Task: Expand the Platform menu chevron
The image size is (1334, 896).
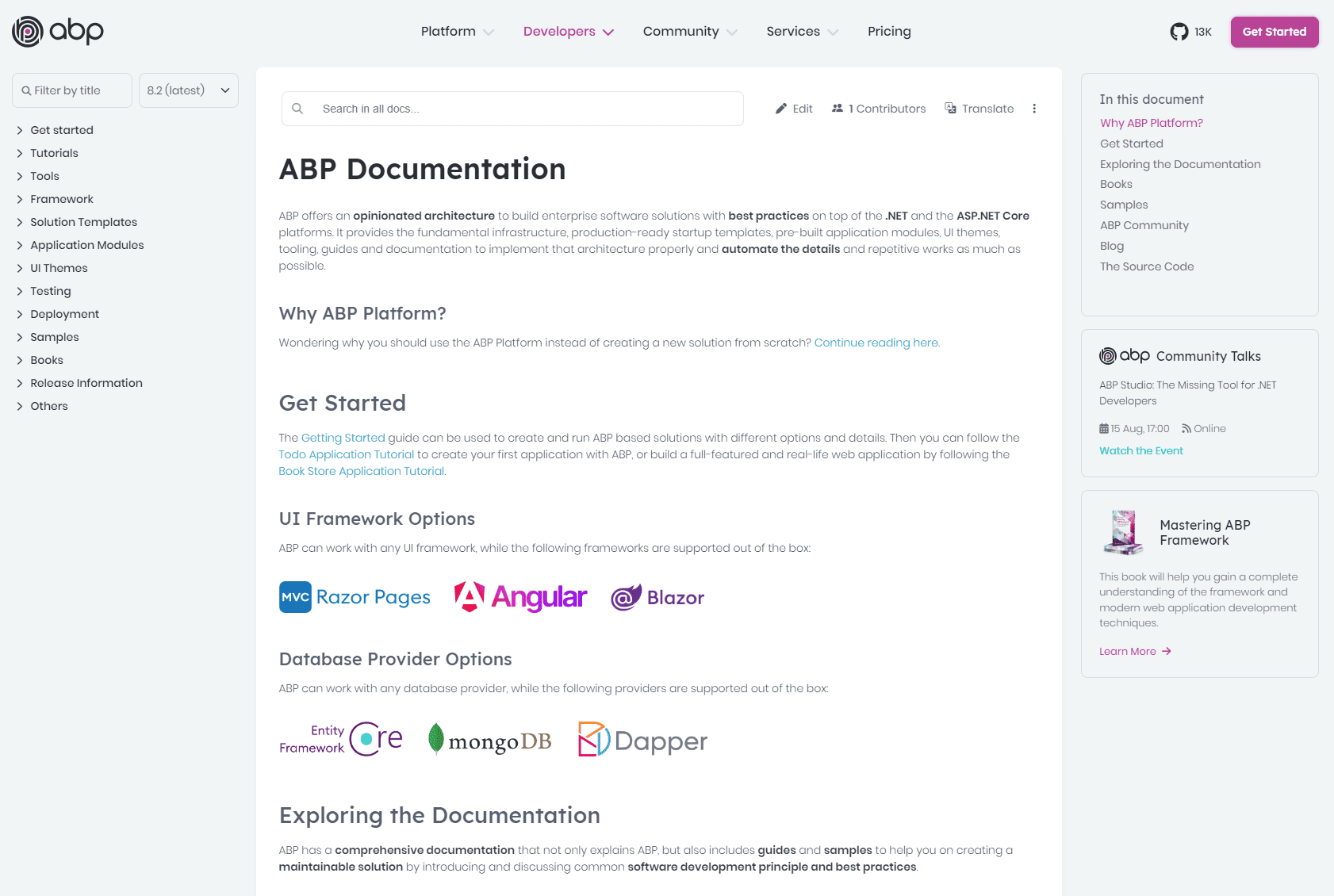Action: pyautogui.click(x=489, y=33)
